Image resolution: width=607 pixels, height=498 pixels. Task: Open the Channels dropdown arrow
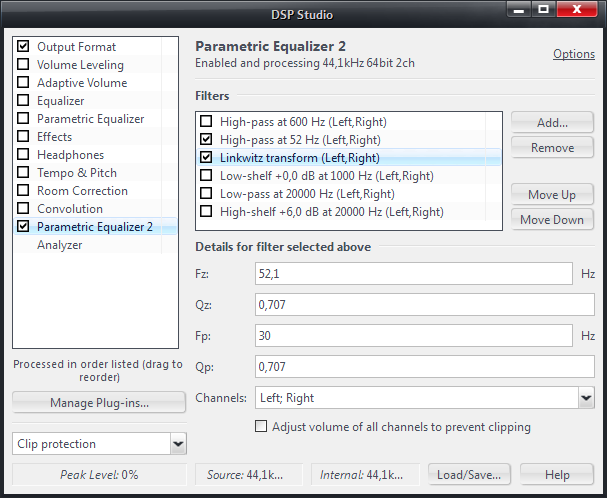tap(586, 398)
